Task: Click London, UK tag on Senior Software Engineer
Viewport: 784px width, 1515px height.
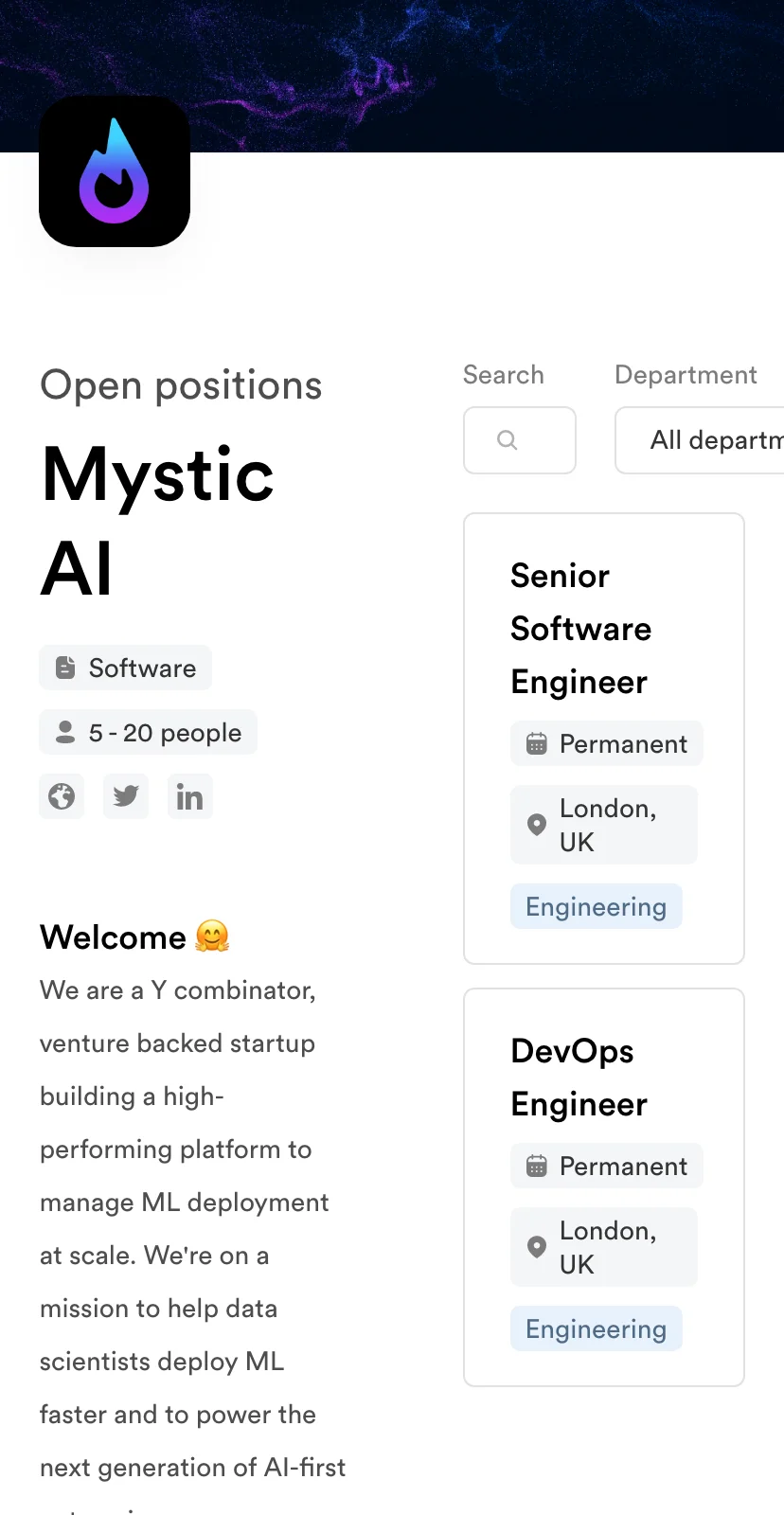Action: (x=604, y=825)
